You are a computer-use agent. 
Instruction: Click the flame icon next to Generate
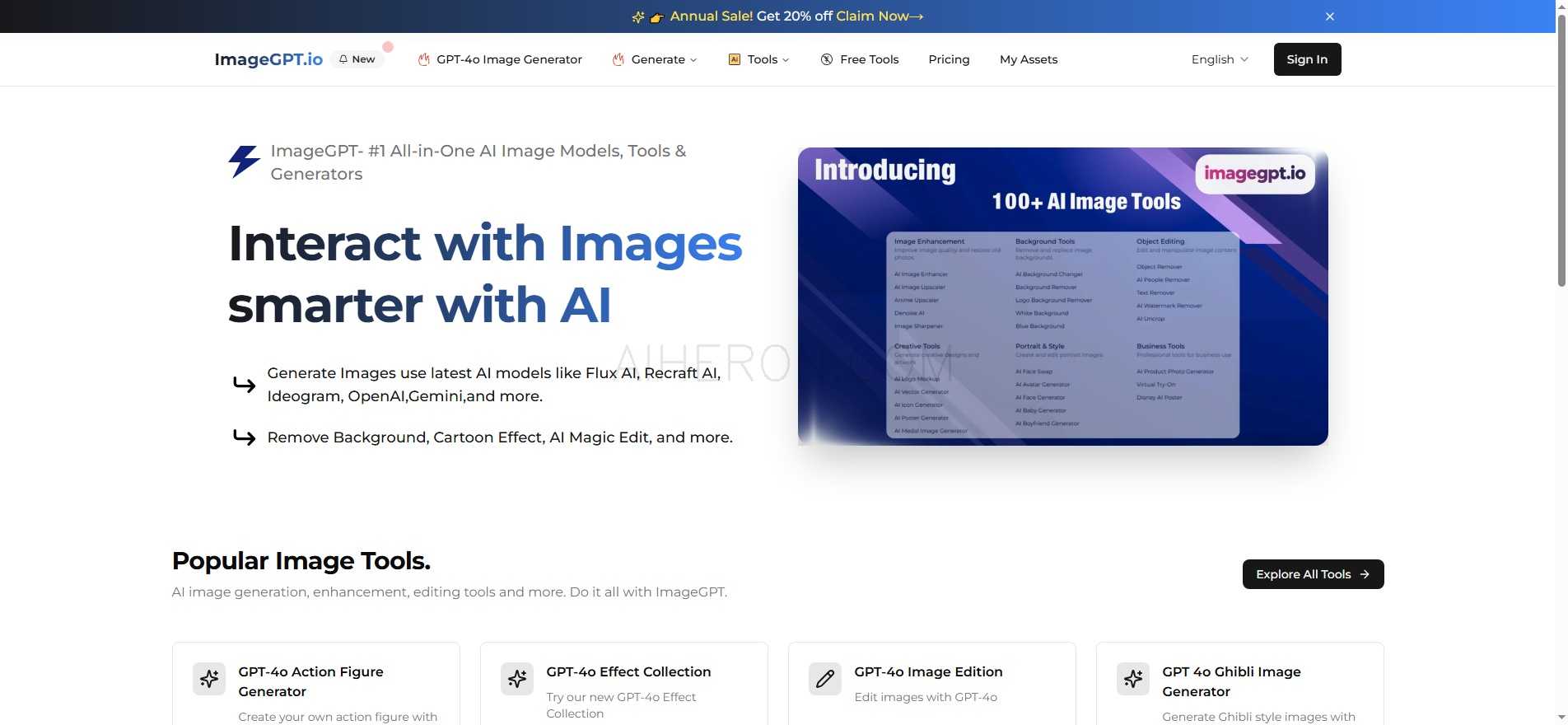tap(618, 59)
